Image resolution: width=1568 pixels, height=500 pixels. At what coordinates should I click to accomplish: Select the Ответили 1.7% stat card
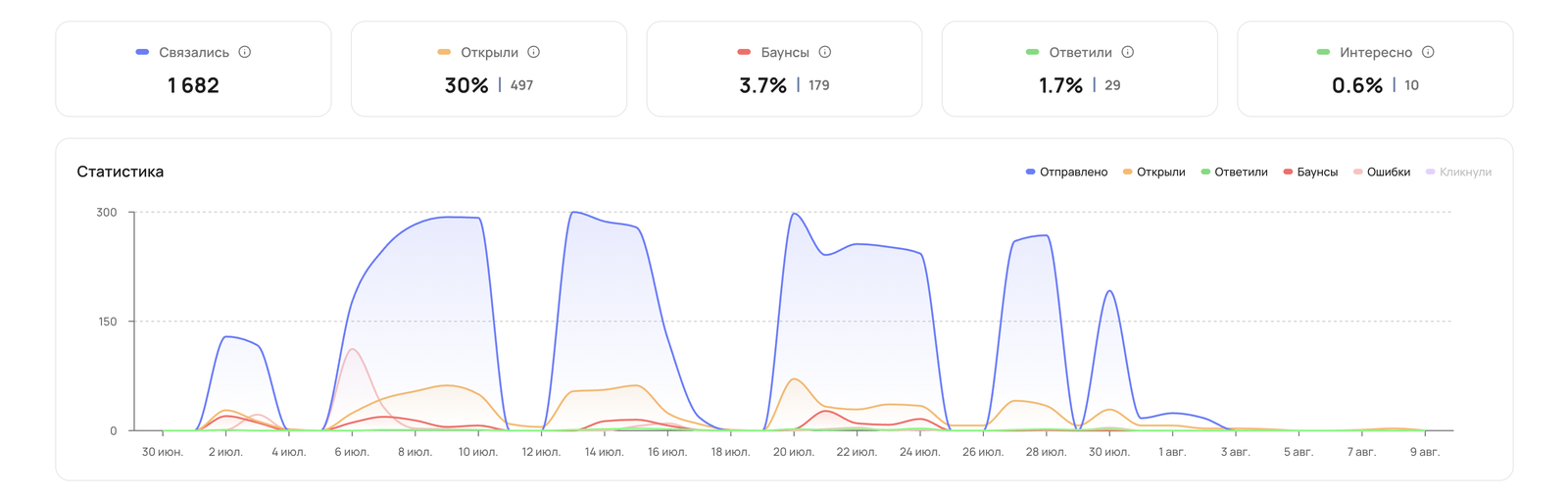pos(1080,69)
